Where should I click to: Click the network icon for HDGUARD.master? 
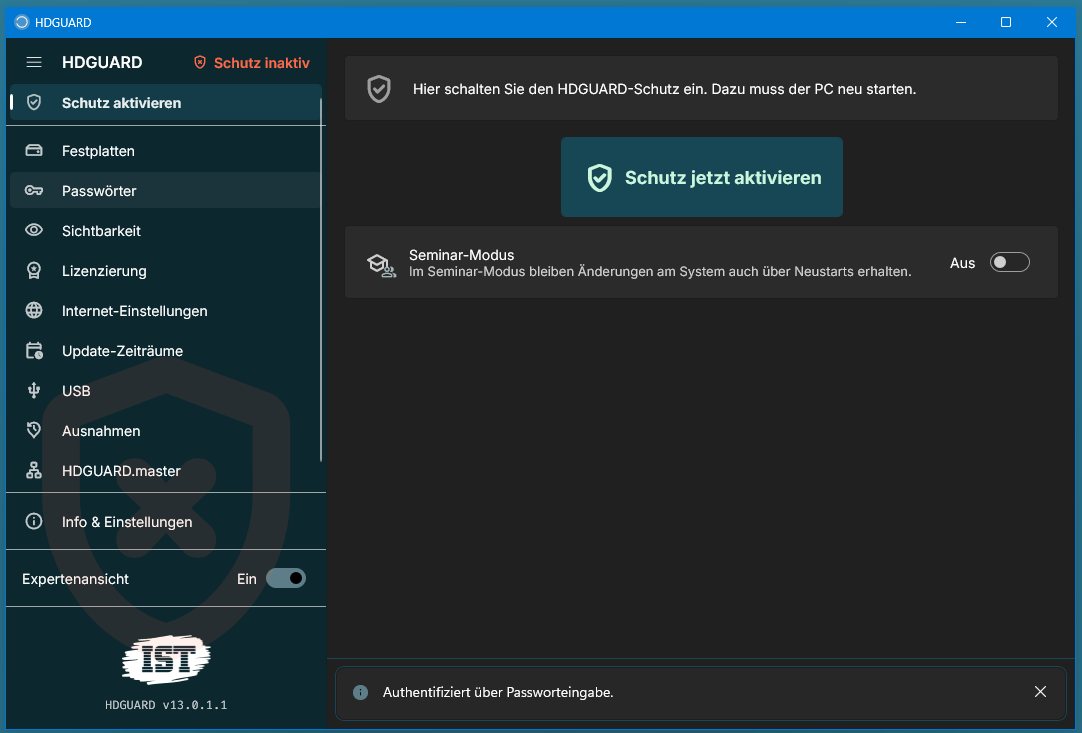[x=34, y=470]
